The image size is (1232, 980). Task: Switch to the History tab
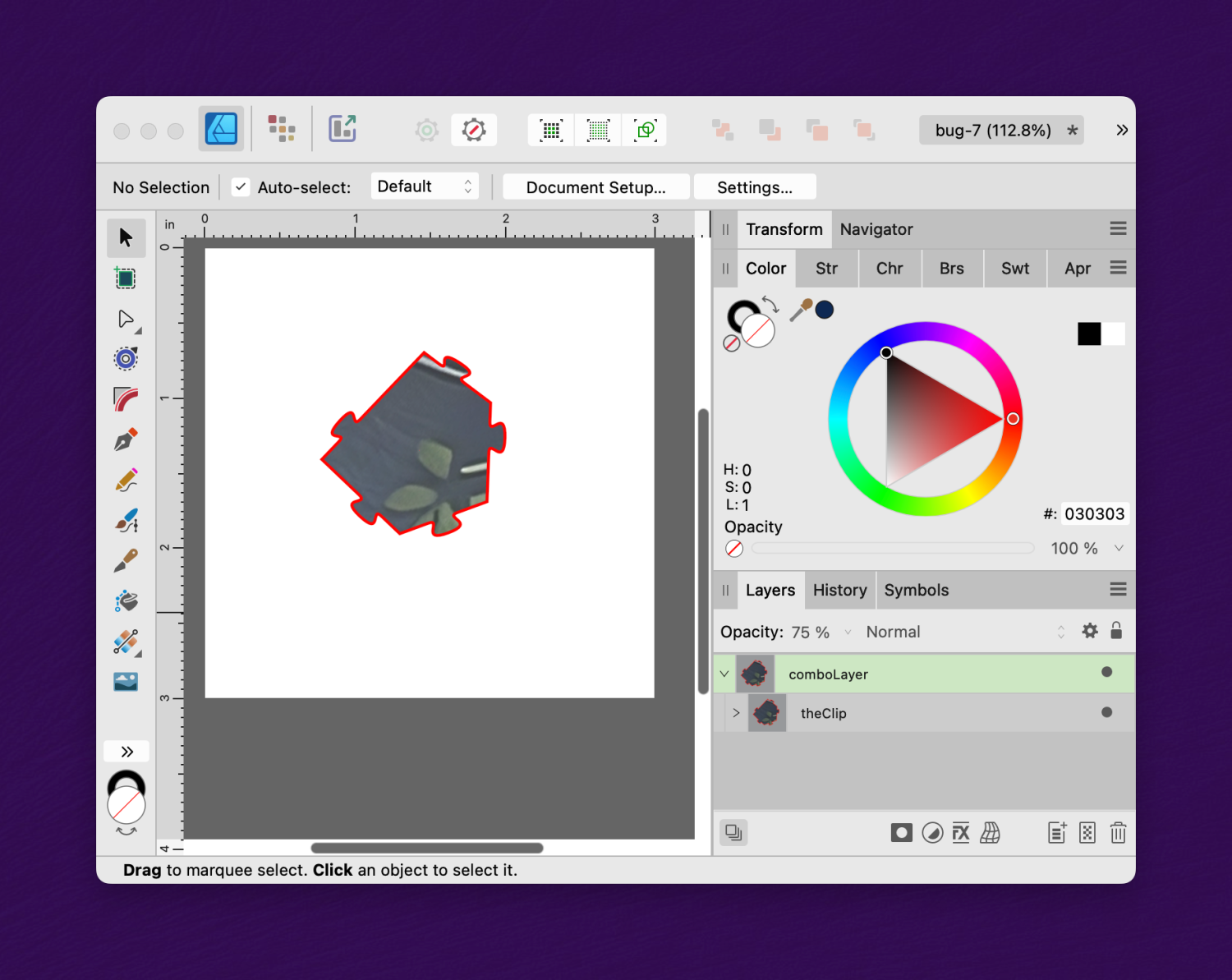click(839, 590)
